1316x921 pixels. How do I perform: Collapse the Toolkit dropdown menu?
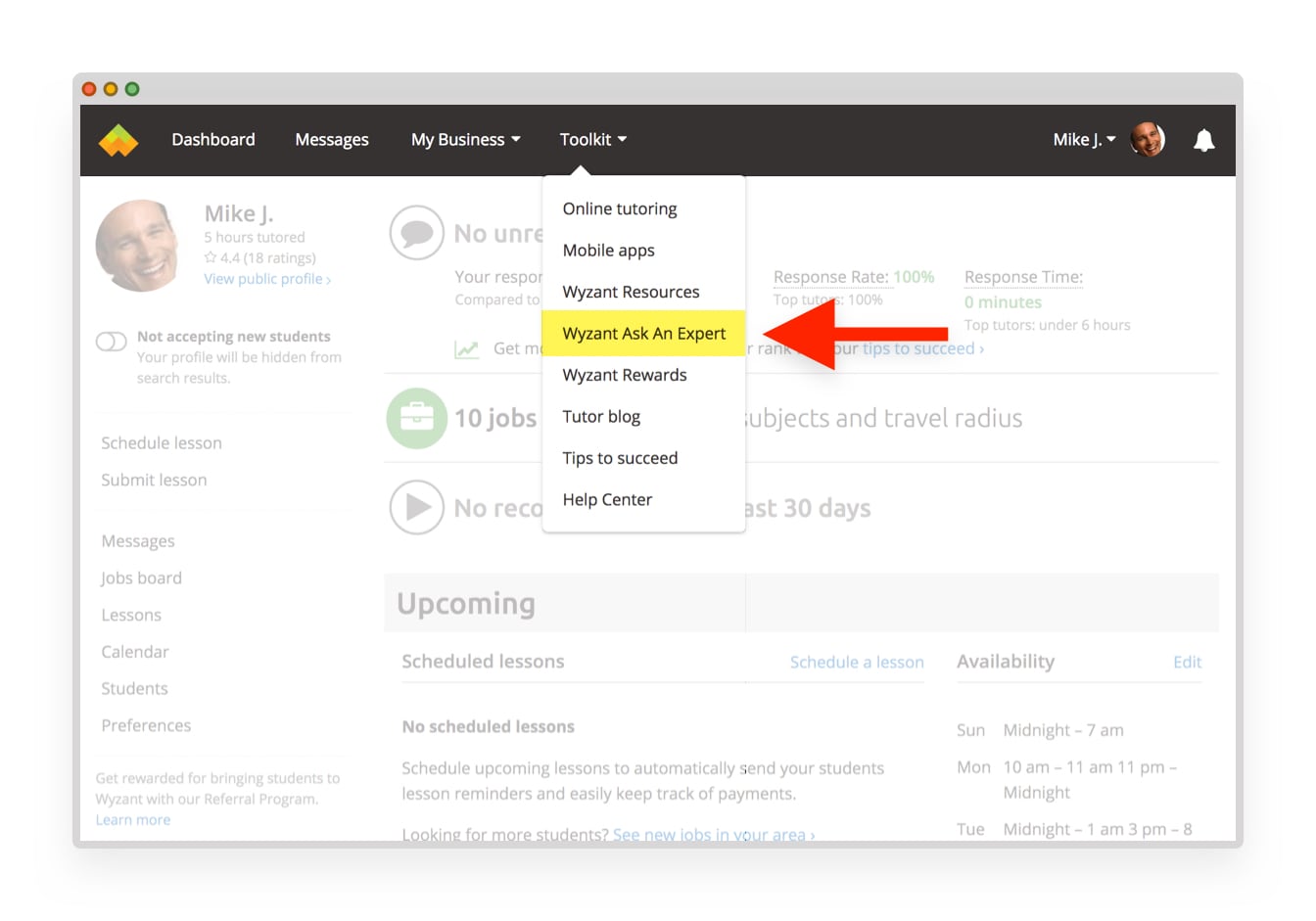click(592, 140)
